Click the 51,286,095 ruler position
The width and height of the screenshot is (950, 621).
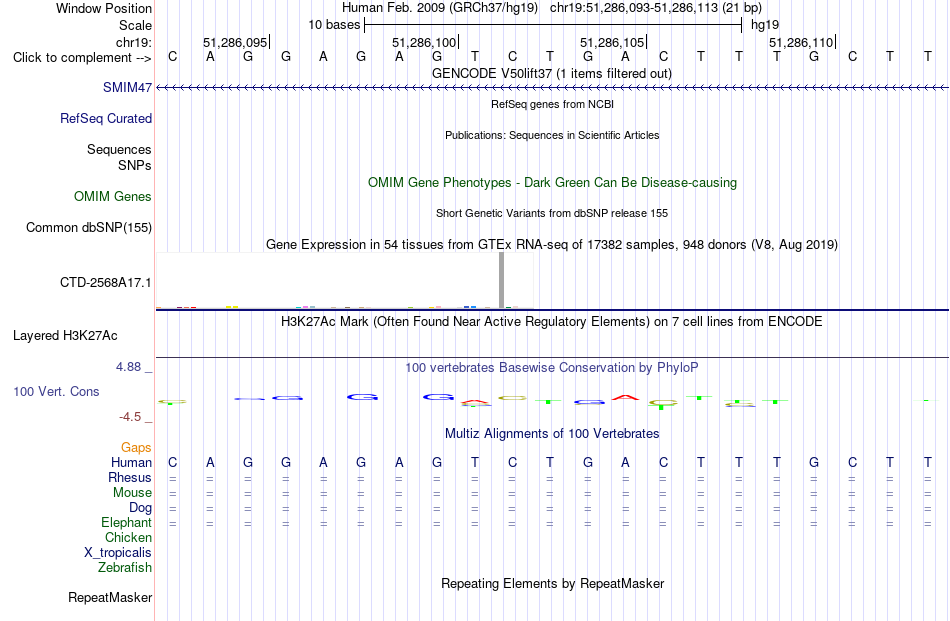pos(235,42)
